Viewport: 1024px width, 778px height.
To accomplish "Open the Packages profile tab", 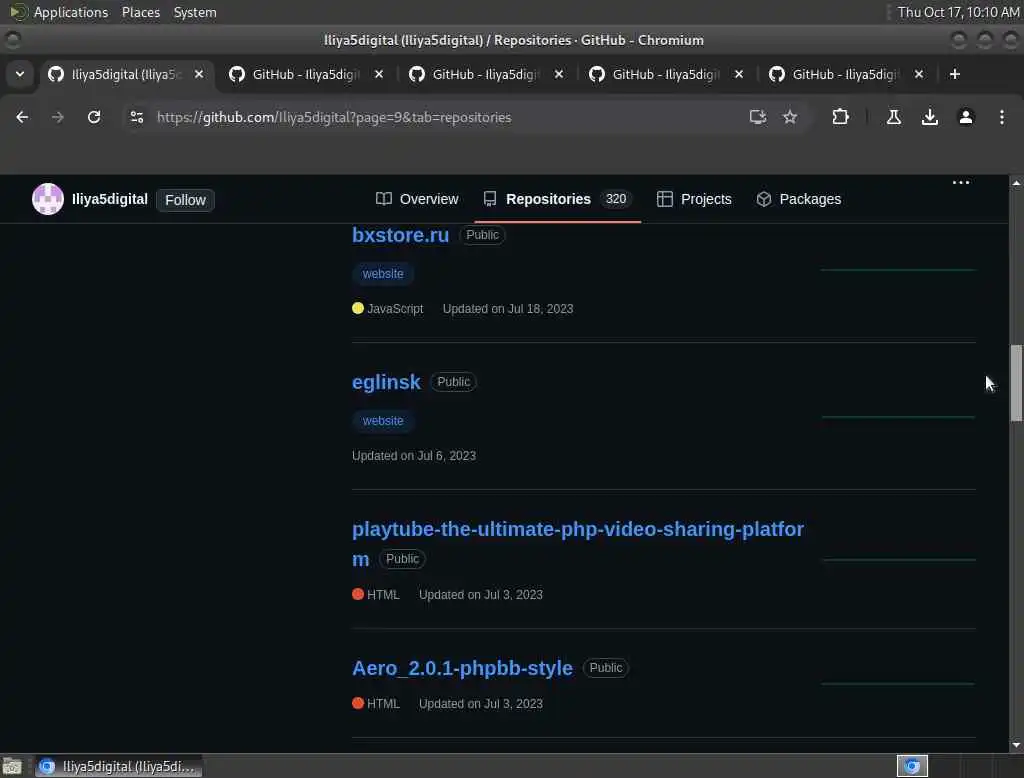I will pyautogui.click(x=798, y=199).
